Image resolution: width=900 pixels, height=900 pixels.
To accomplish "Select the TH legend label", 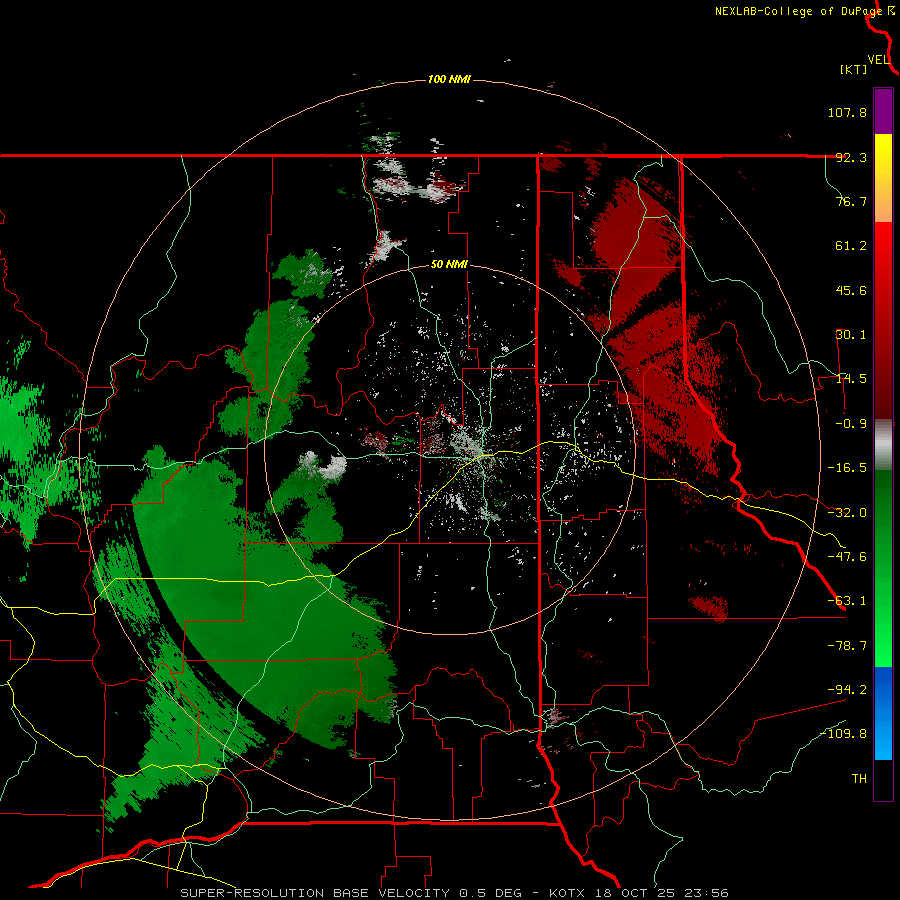I will (859, 779).
